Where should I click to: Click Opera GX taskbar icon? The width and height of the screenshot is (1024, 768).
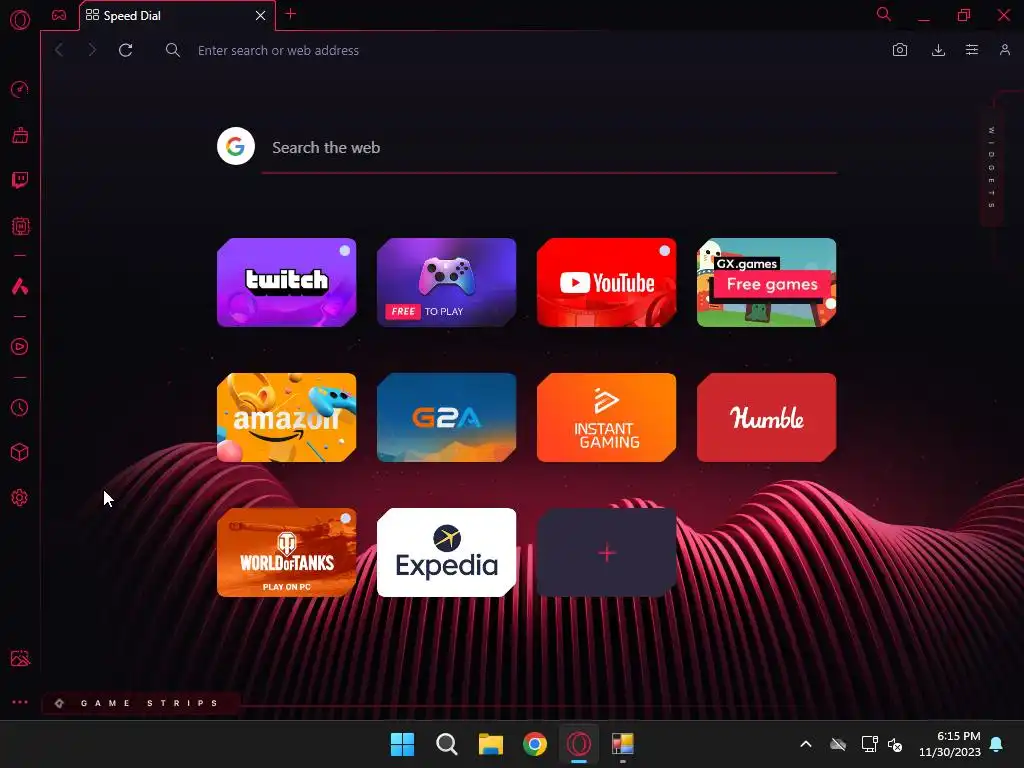(579, 744)
